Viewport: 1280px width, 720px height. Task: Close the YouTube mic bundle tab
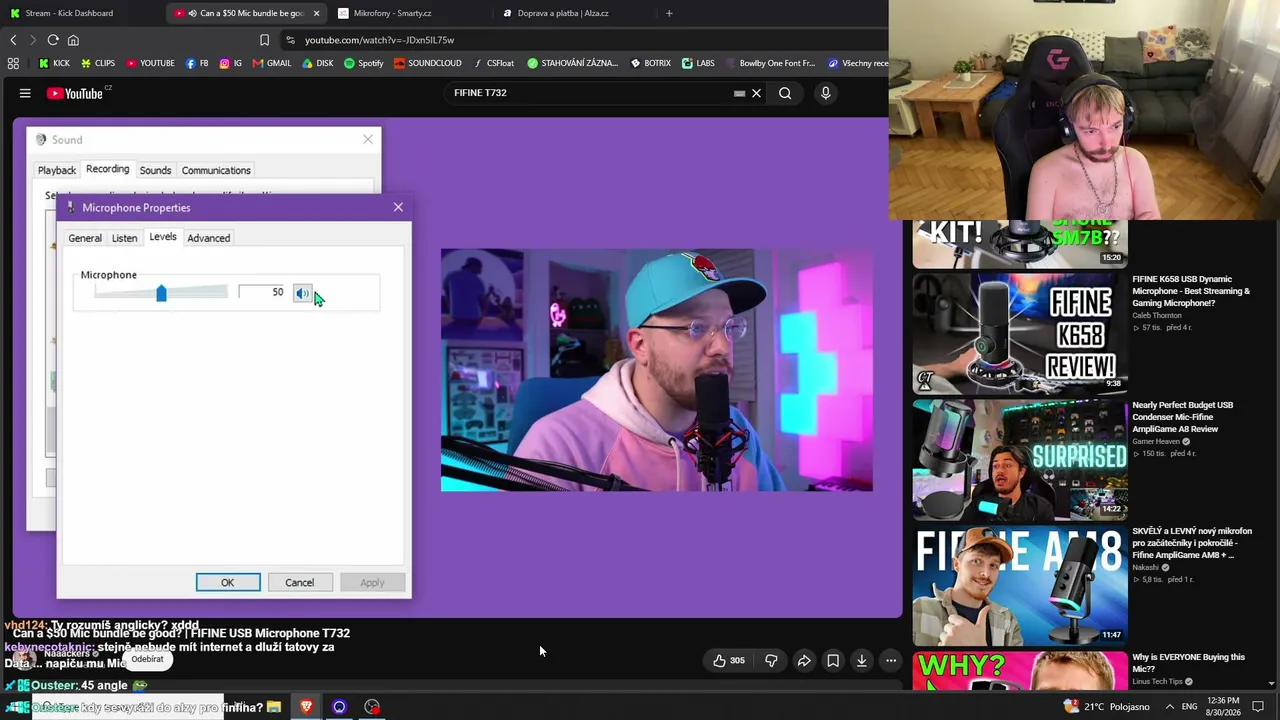click(316, 13)
